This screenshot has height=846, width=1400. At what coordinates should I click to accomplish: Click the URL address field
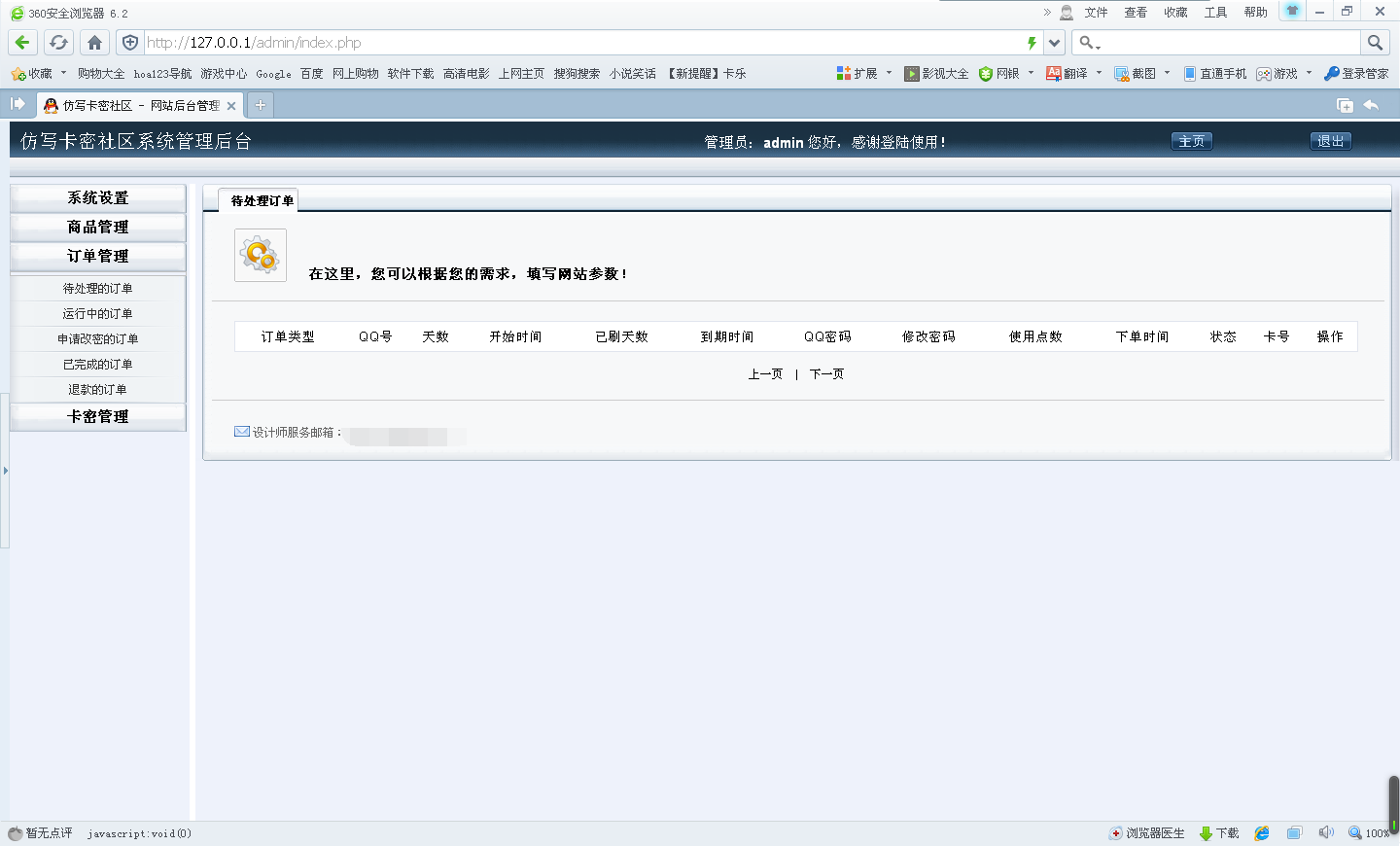[583, 43]
